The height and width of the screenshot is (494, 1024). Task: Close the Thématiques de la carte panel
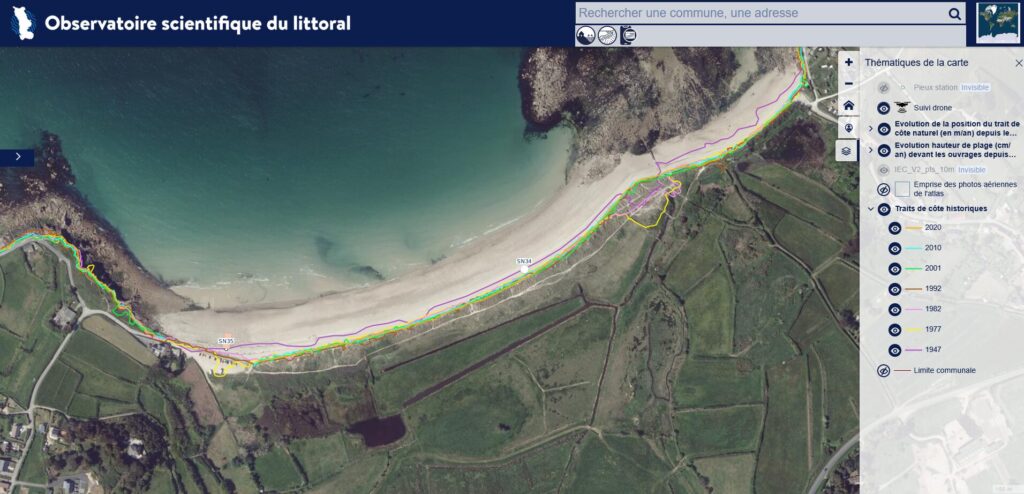point(1018,63)
